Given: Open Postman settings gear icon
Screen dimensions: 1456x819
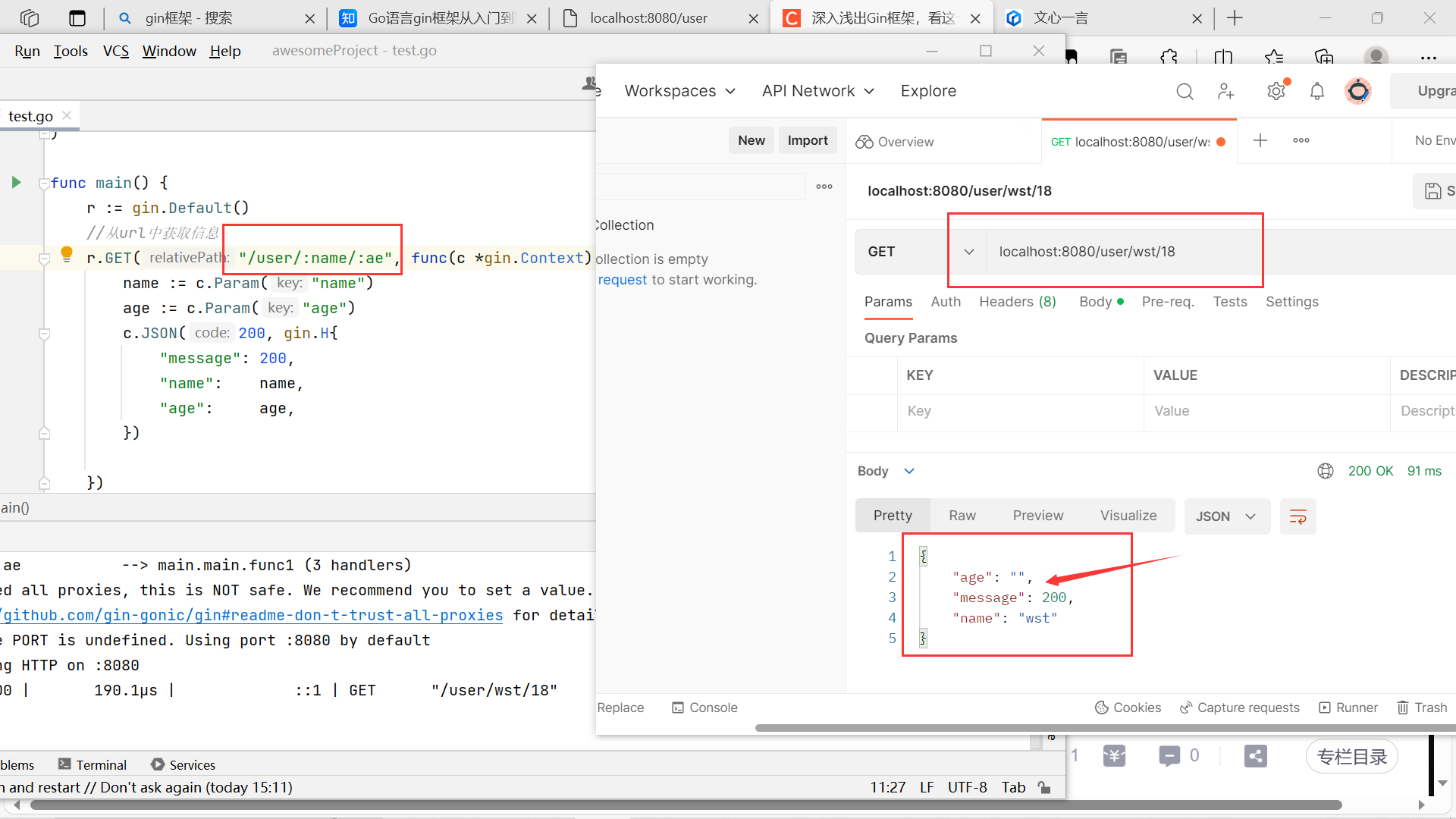Looking at the screenshot, I should click(x=1276, y=92).
